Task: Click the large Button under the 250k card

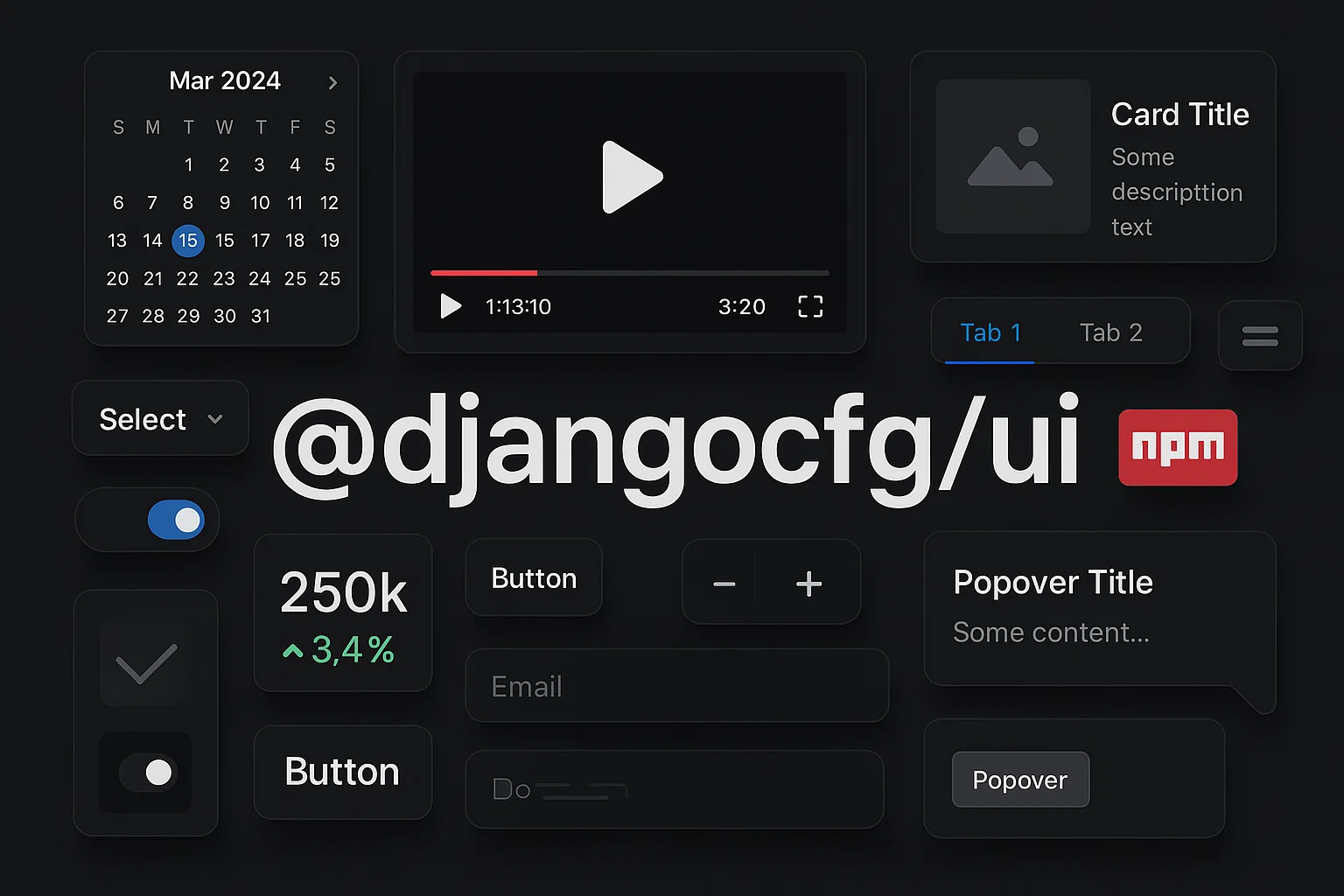Action: (342, 773)
